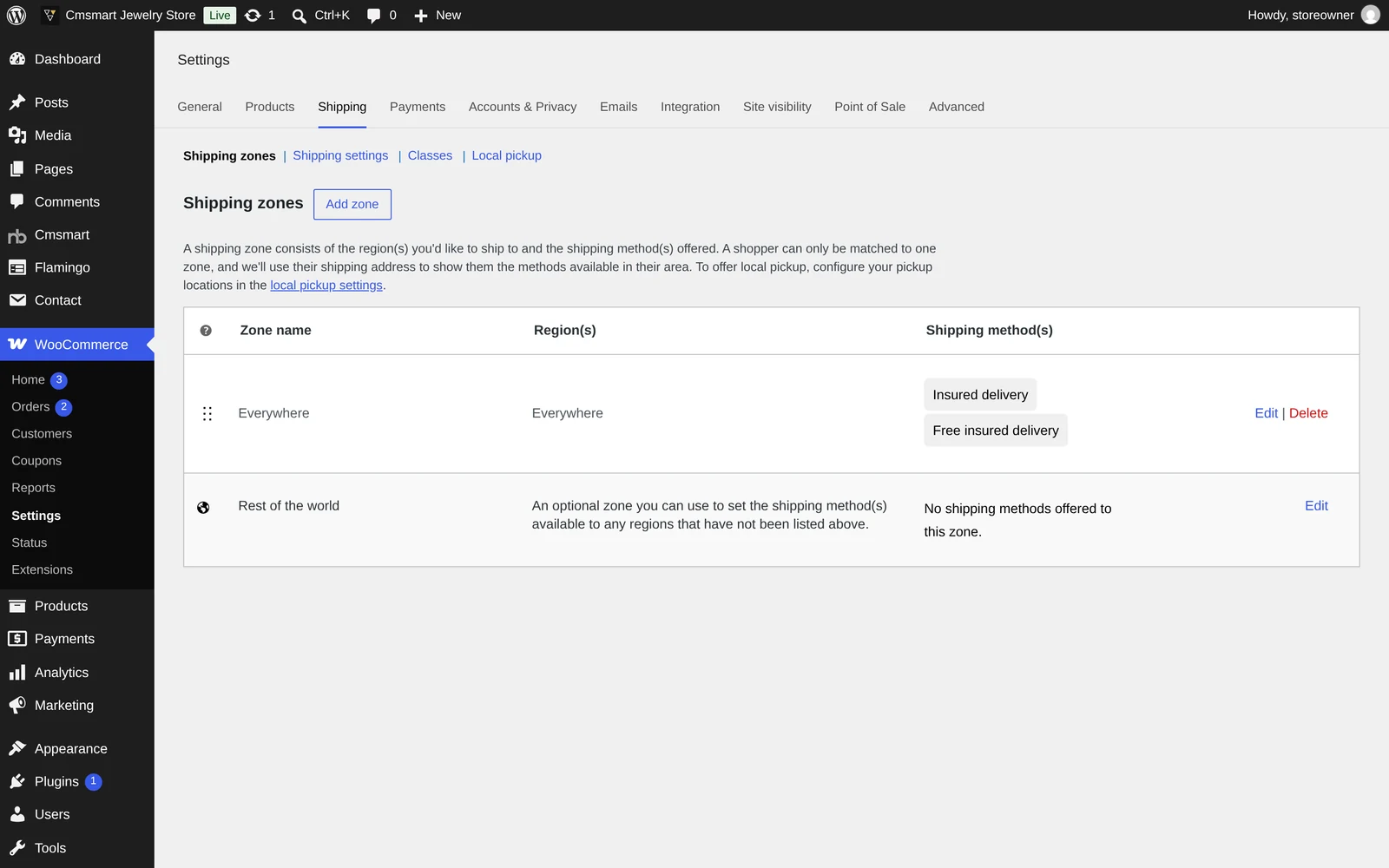Open the Local pickup sub-link
The width and height of the screenshot is (1389, 868).
pyautogui.click(x=506, y=155)
